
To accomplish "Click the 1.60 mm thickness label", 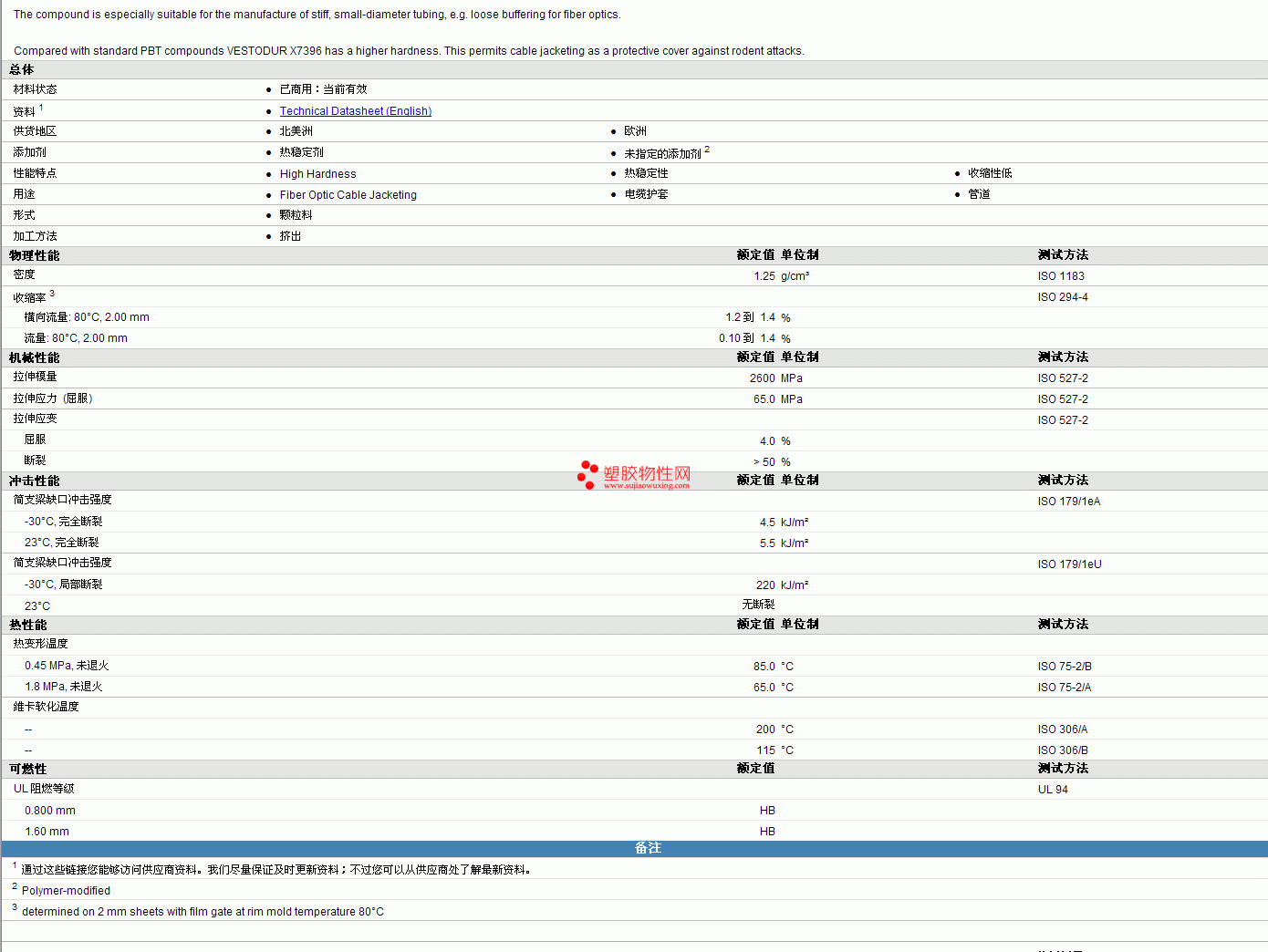I will click(47, 832).
